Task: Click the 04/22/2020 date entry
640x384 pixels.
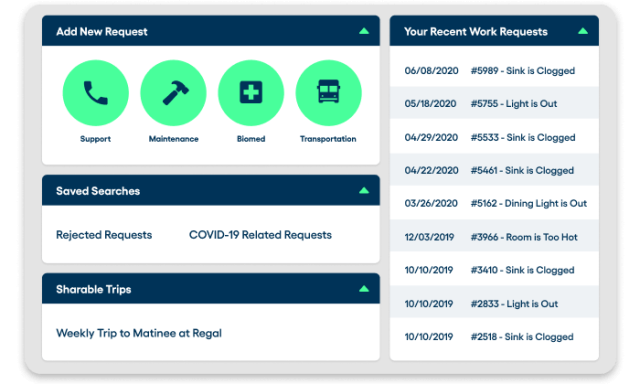Action: coord(431,171)
